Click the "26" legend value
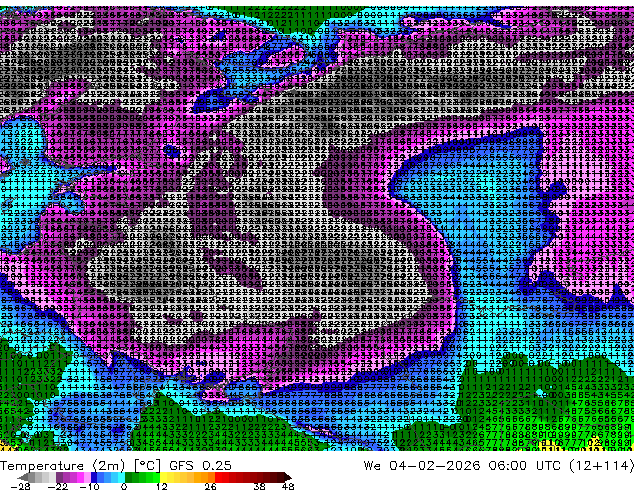This screenshot has width=634, height=490. click(210, 486)
